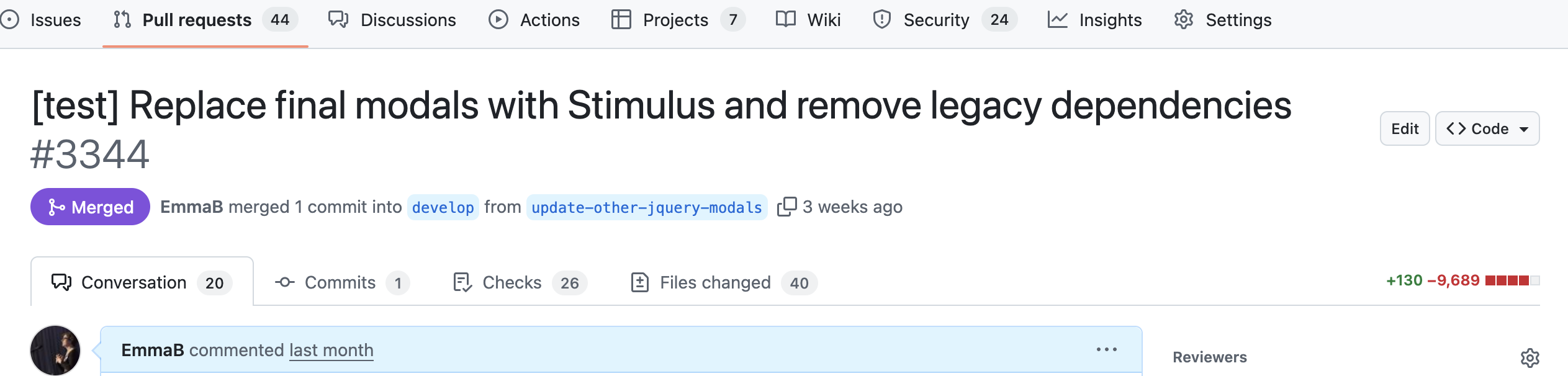Viewport: 1568px width, 376px height.
Task: Switch to the Commits tab
Action: (342, 282)
